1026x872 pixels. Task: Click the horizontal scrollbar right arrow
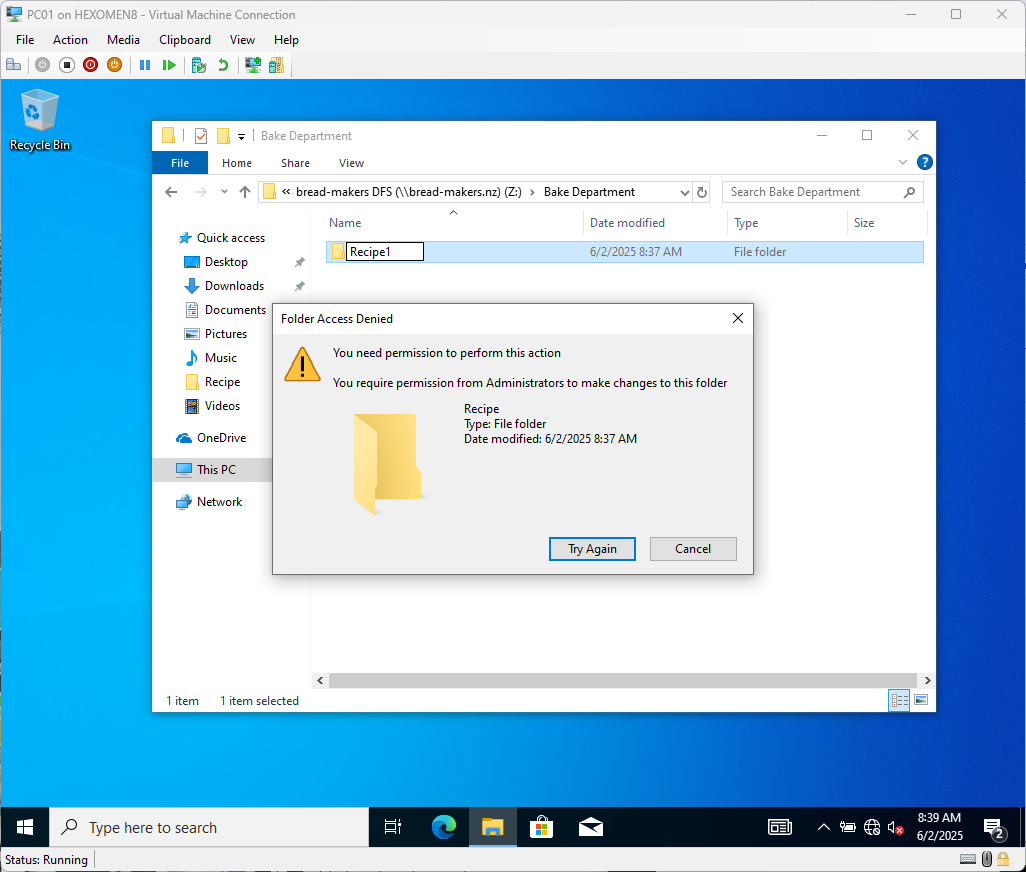[927, 680]
